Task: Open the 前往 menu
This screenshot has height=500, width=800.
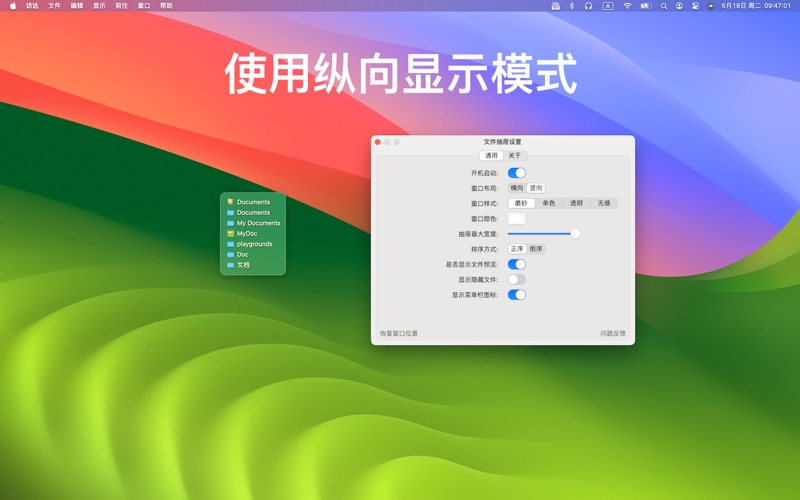Action: [x=121, y=6]
